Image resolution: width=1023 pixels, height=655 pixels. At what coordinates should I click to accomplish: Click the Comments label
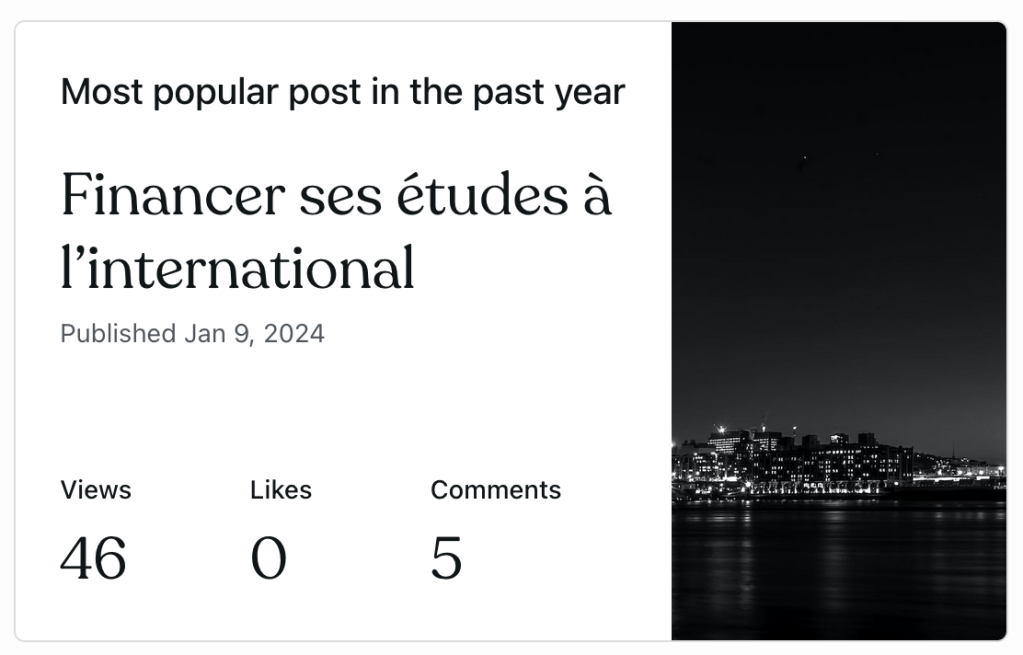coord(495,490)
